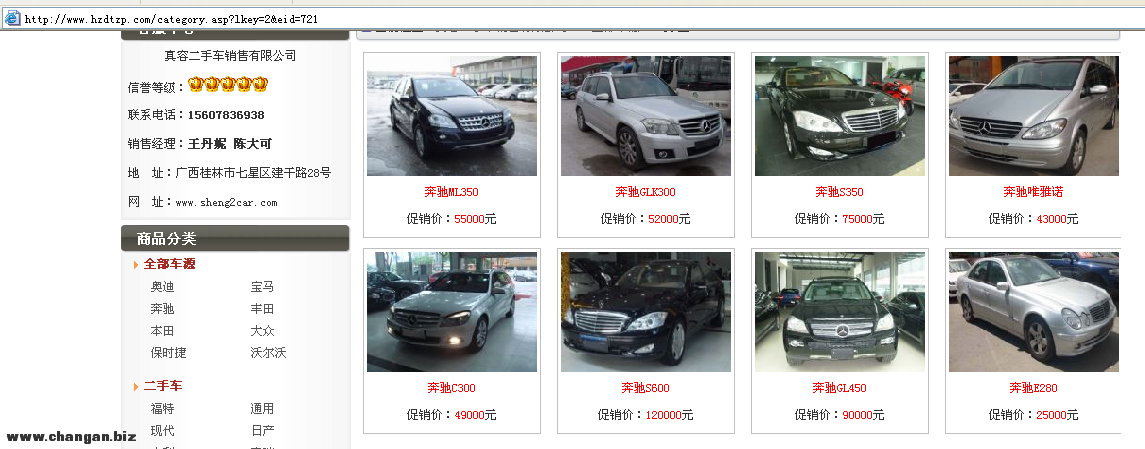Click the orange arrow beside 全部车源
Viewport: 1145px width, 449px height.
[136, 264]
